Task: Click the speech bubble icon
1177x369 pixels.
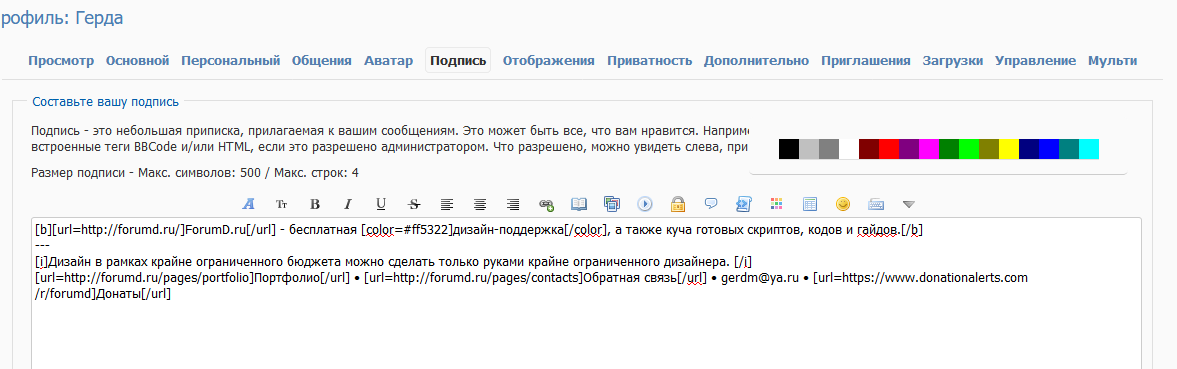Action: coord(711,203)
